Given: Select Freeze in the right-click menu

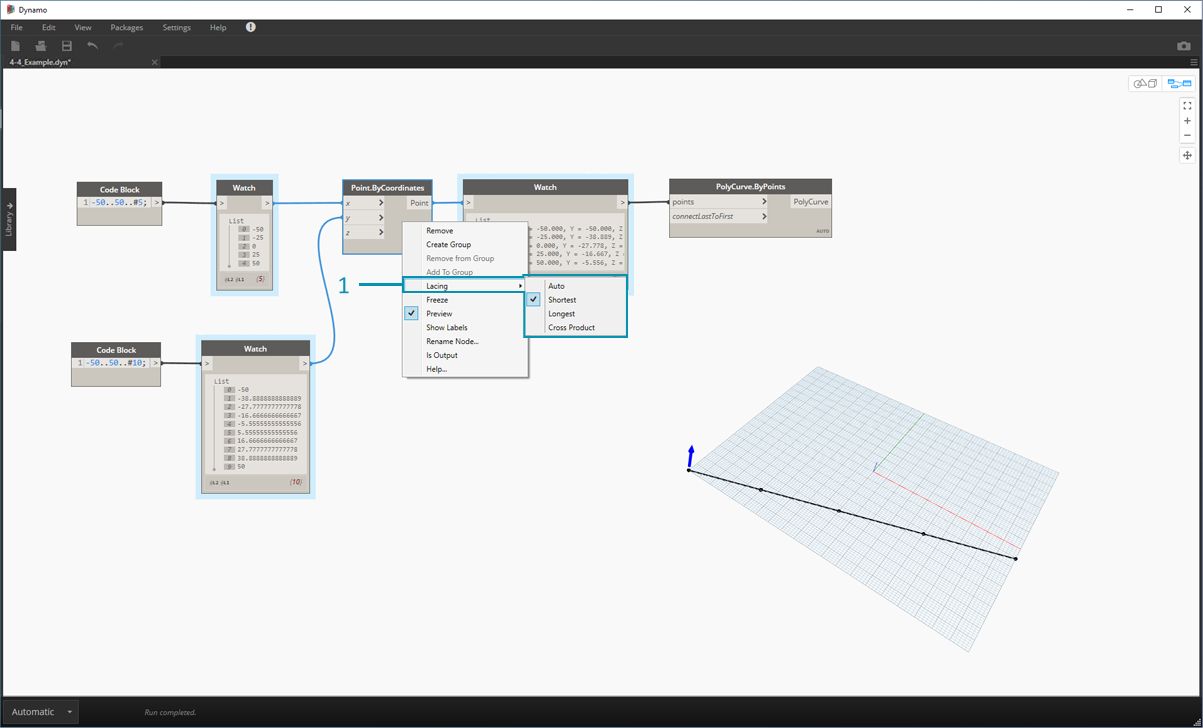Looking at the screenshot, I should click(438, 299).
